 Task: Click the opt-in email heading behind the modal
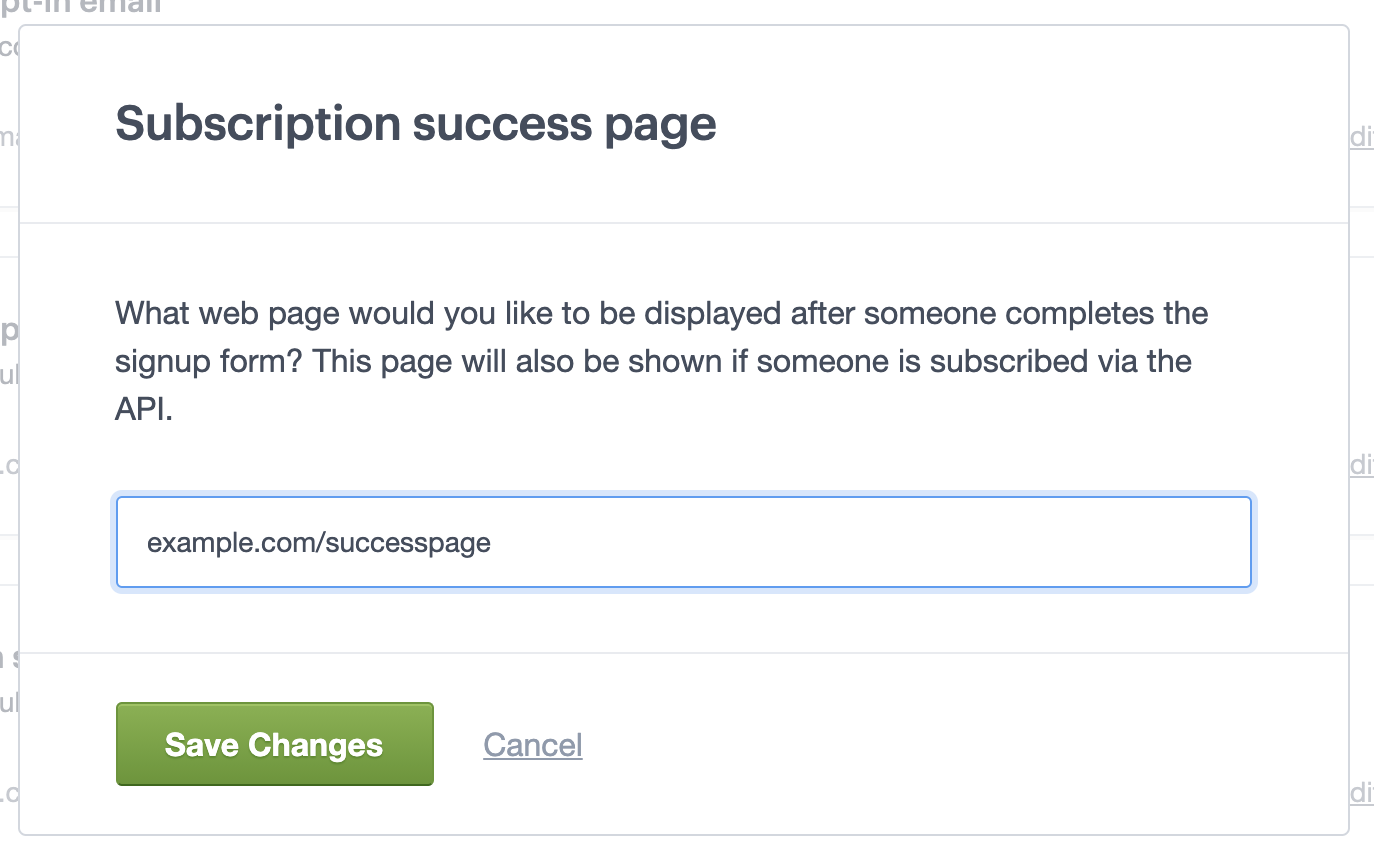[85, 8]
